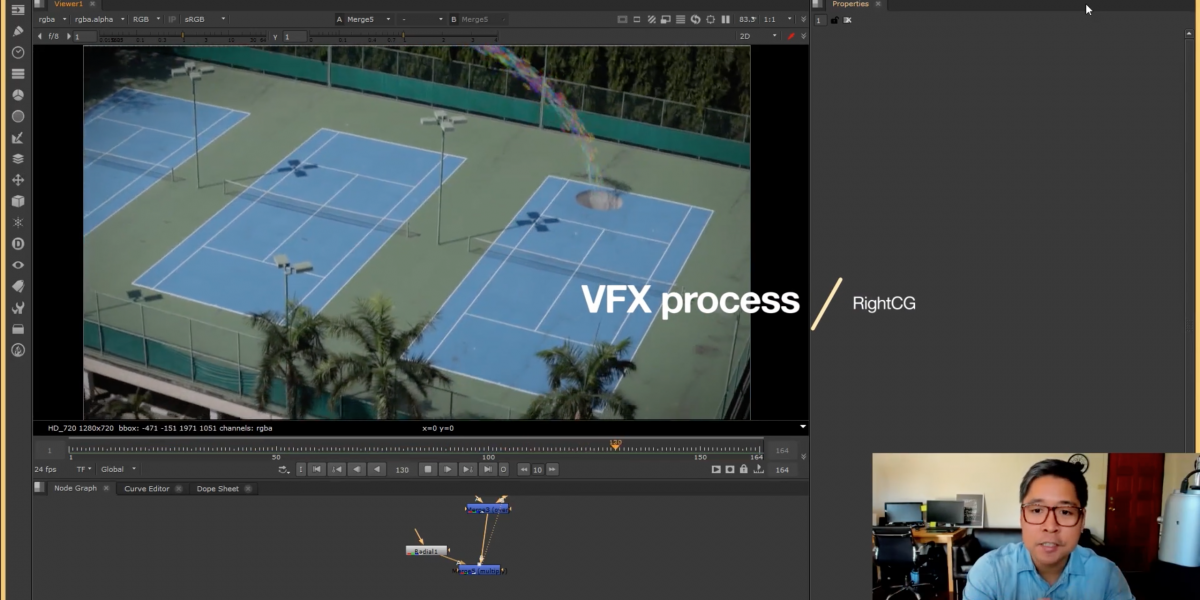Image resolution: width=1200 pixels, height=600 pixels.
Task: Toggle the playback loop mode icon
Action: 285,469
